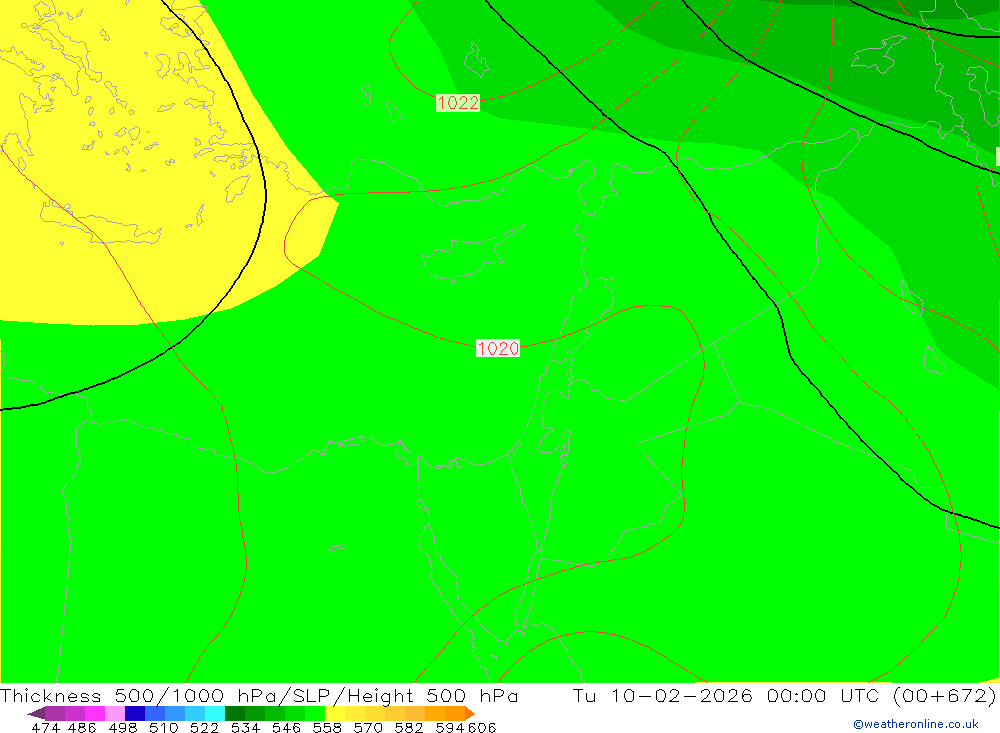Click the (00+672) forecast hour text
The height and width of the screenshot is (733, 1000).
pyautogui.click(x=944, y=695)
